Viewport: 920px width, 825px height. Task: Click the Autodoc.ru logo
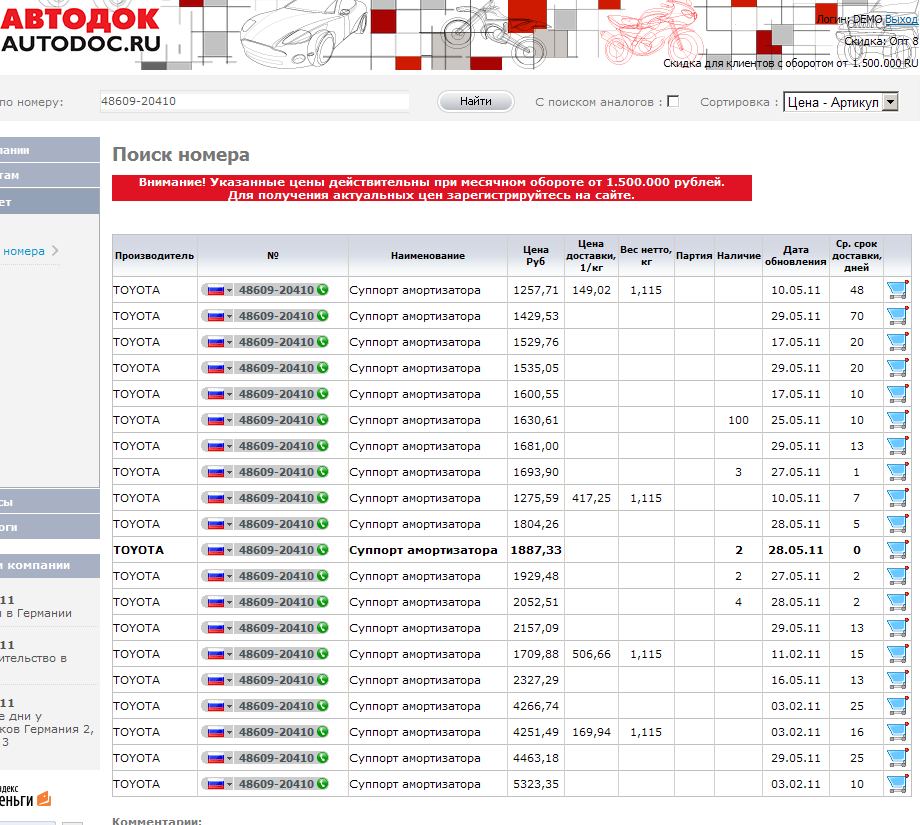click(x=80, y=30)
